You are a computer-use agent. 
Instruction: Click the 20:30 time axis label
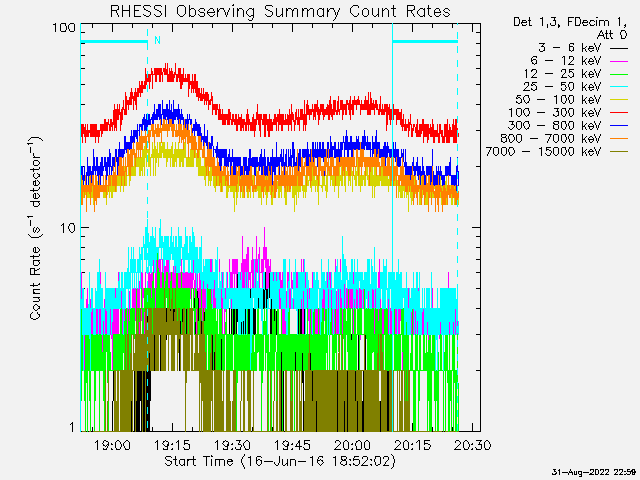[472, 445]
